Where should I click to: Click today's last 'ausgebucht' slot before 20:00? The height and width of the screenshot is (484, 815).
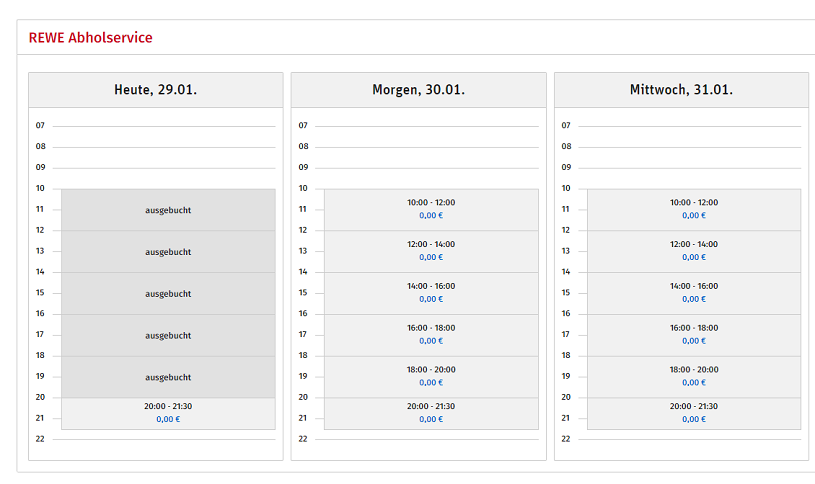click(x=168, y=377)
